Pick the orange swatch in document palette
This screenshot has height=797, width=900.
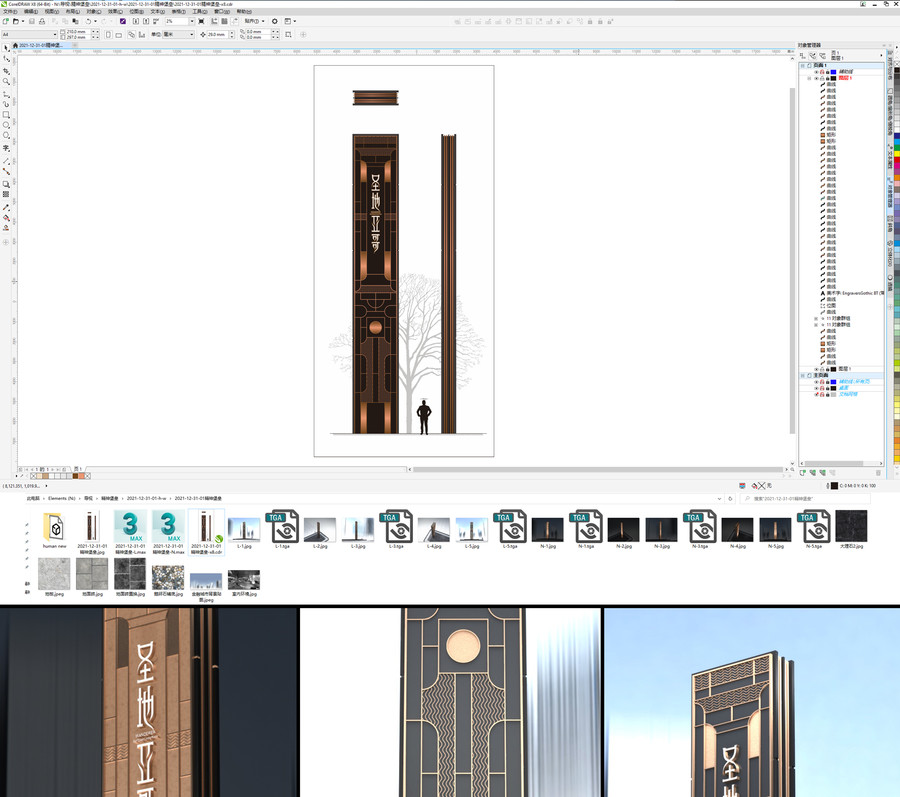[82, 476]
